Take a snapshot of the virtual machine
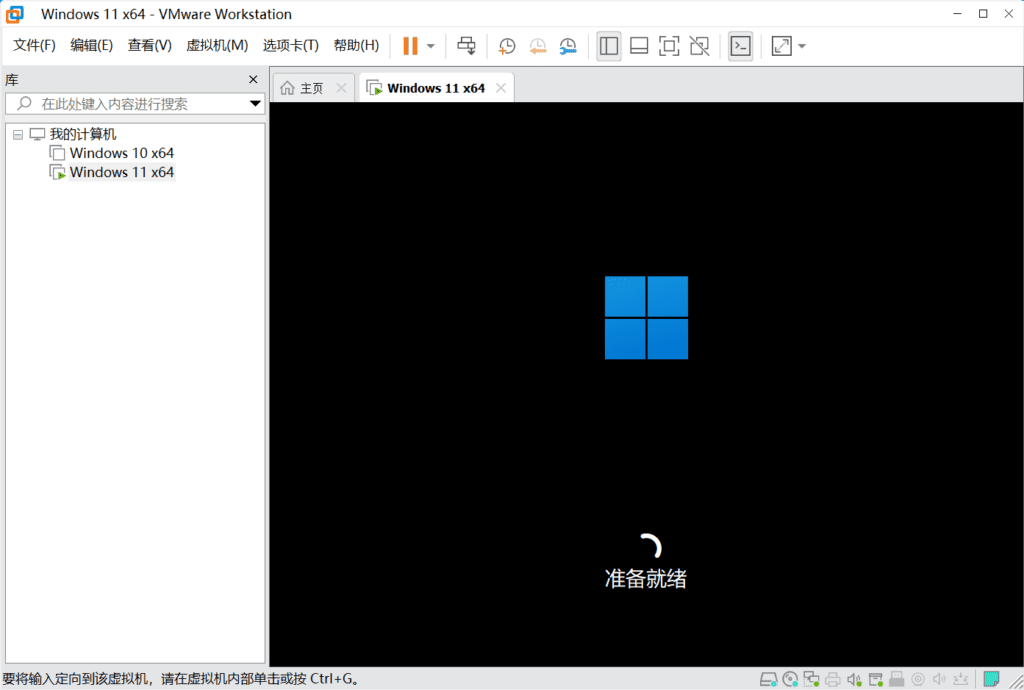 click(507, 46)
